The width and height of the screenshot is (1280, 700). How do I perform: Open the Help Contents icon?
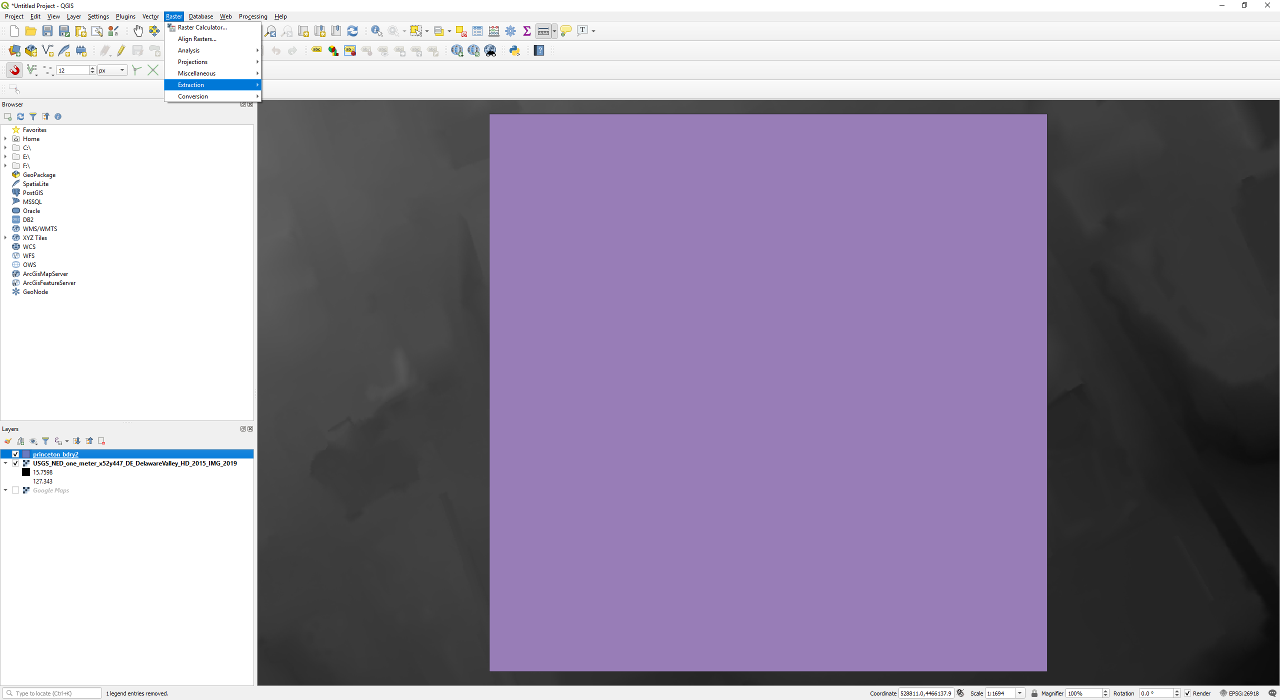pos(539,50)
